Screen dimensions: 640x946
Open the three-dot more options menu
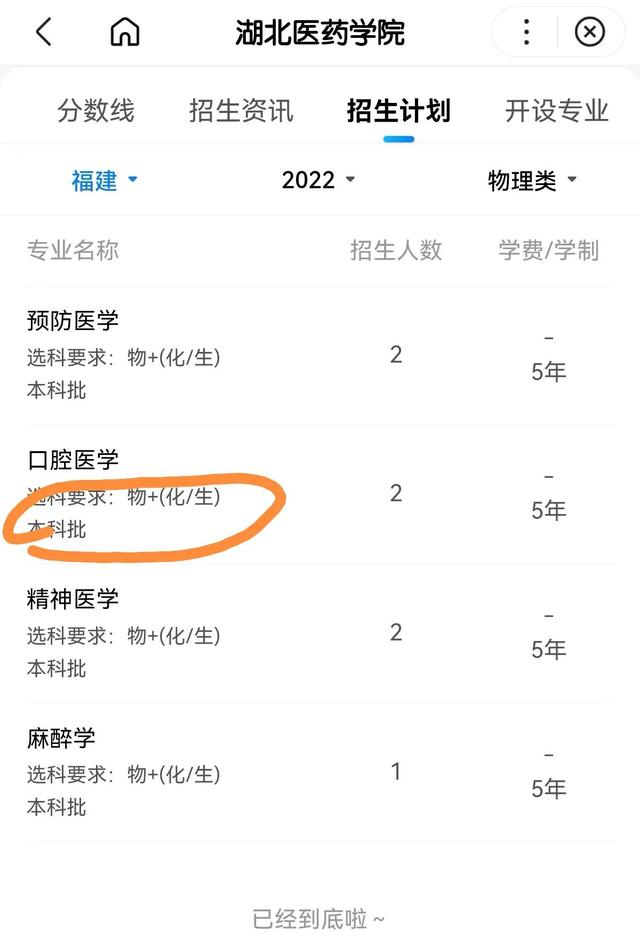tap(524, 31)
